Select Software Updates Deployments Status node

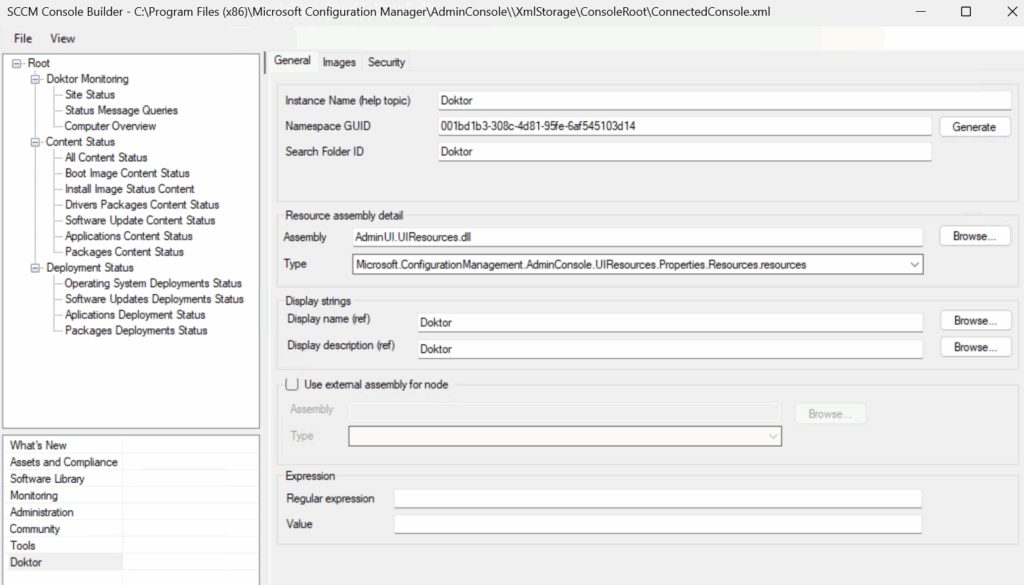tap(154, 299)
